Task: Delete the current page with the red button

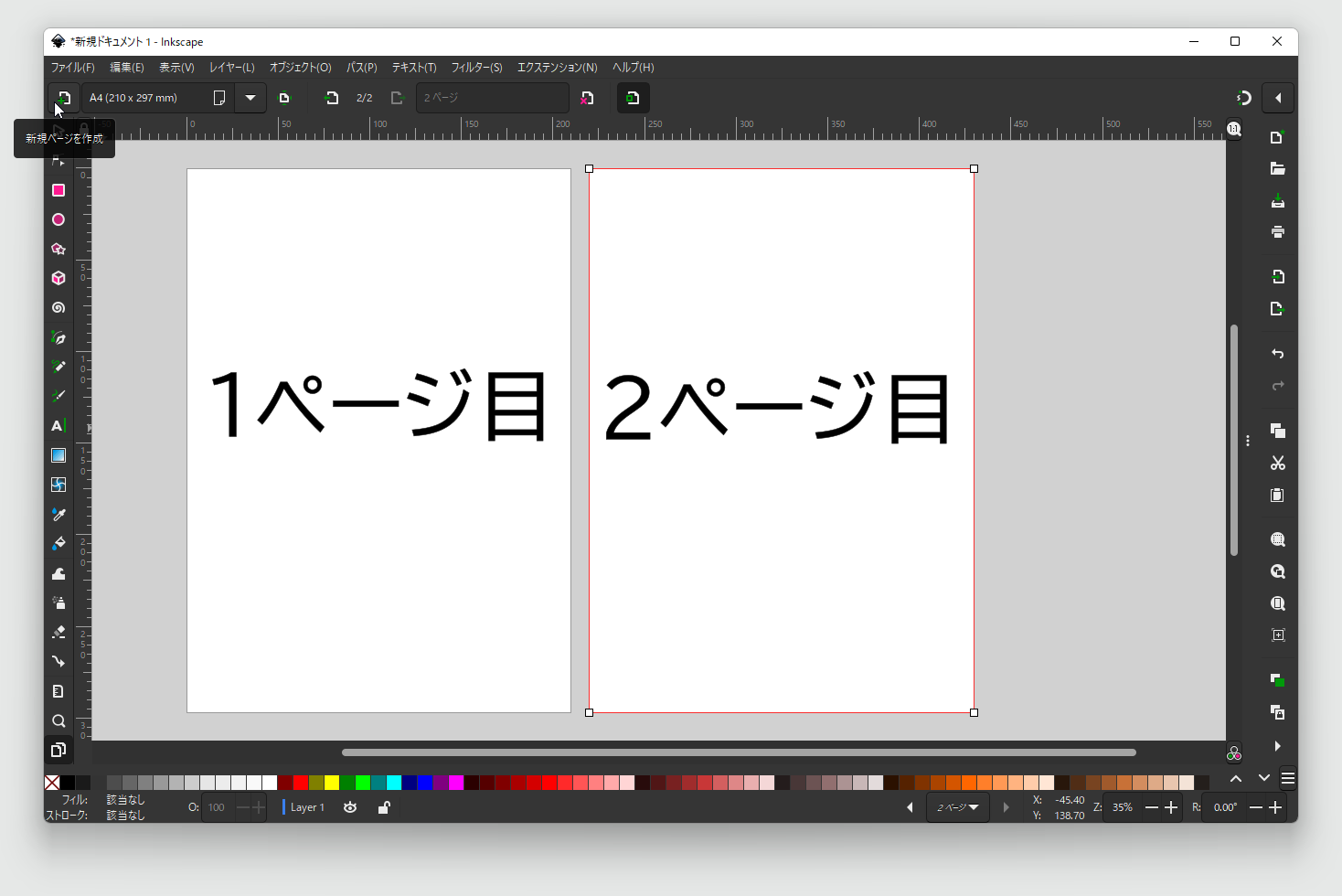Action: pos(586,98)
